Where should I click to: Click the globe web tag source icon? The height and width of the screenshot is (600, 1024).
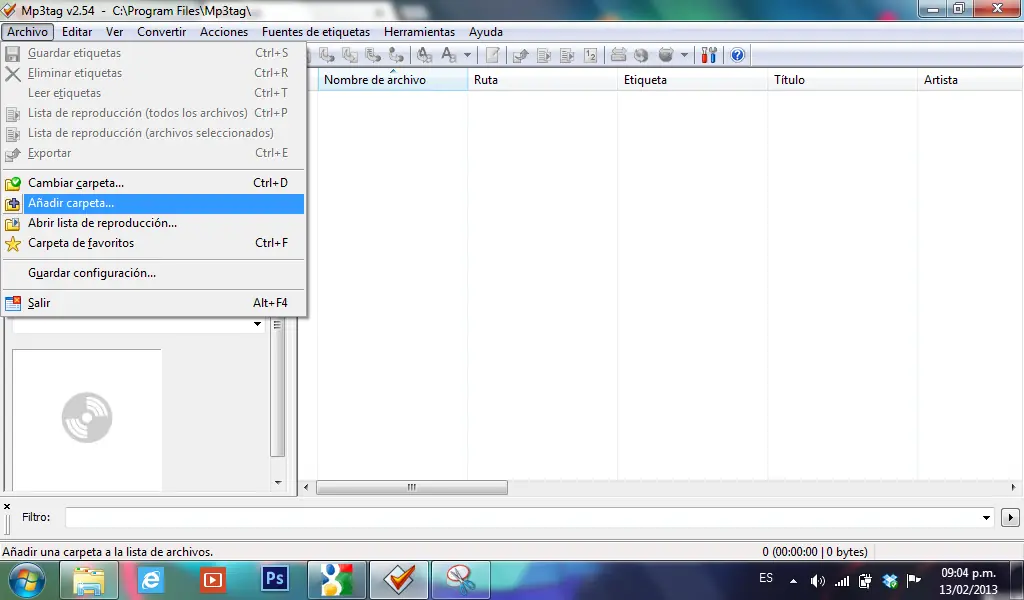click(641, 55)
